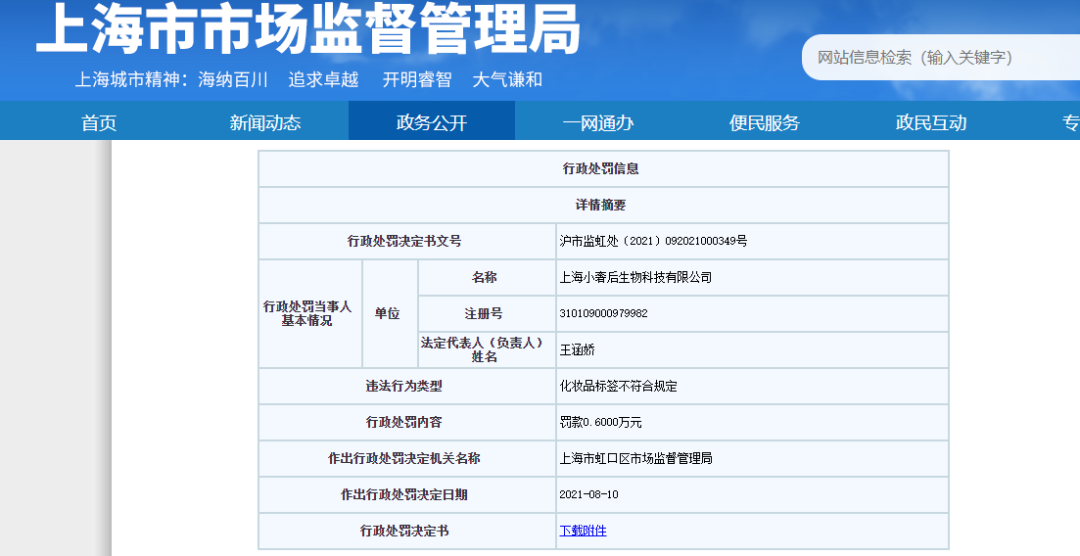1080x556 pixels.
Task: Click penalty content 罚款0.6000万元
Action: pyautogui.click(x=601, y=422)
